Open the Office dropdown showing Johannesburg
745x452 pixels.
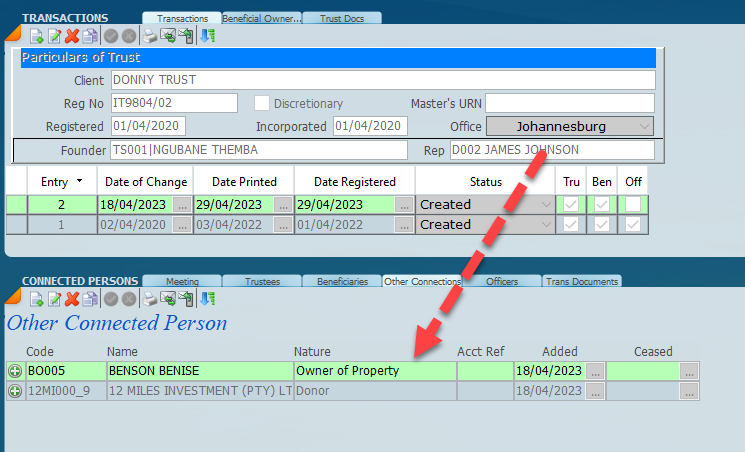pos(643,126)
